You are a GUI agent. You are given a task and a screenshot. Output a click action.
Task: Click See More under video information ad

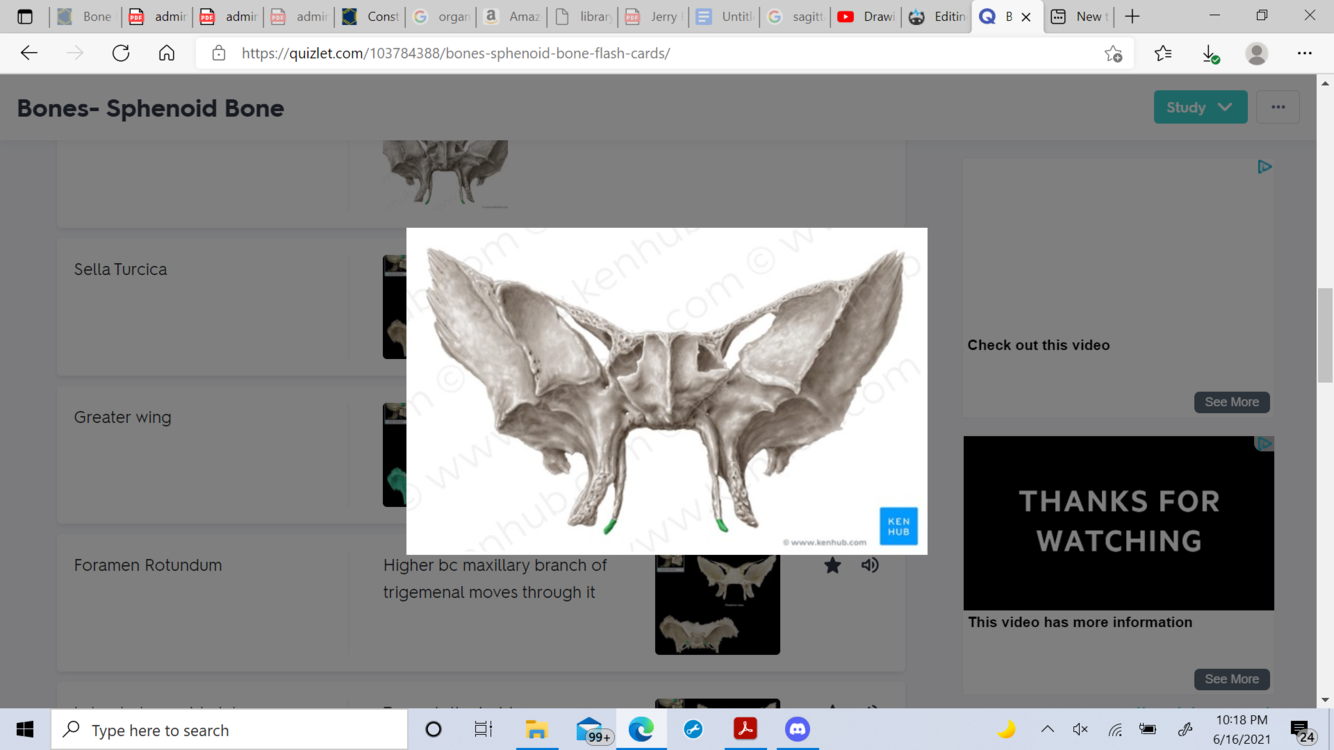coord(1231,679)
